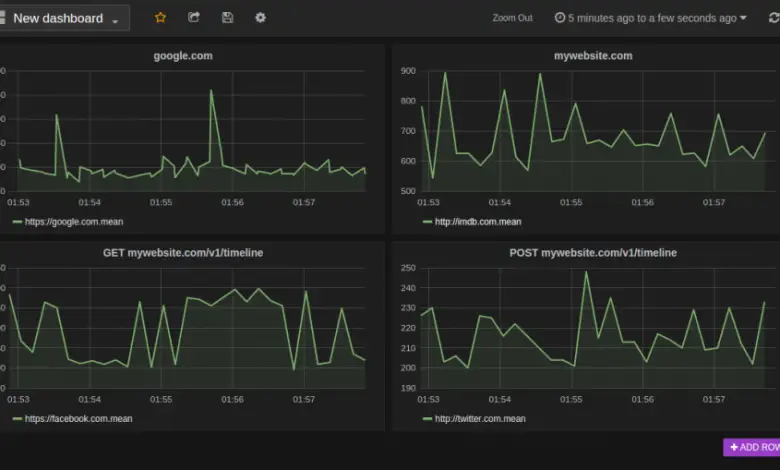The width and height of the screenshot is (780, 470).
Task: Open color picker for twitter.com.mean legend swatch
Action: pos(427,419)
